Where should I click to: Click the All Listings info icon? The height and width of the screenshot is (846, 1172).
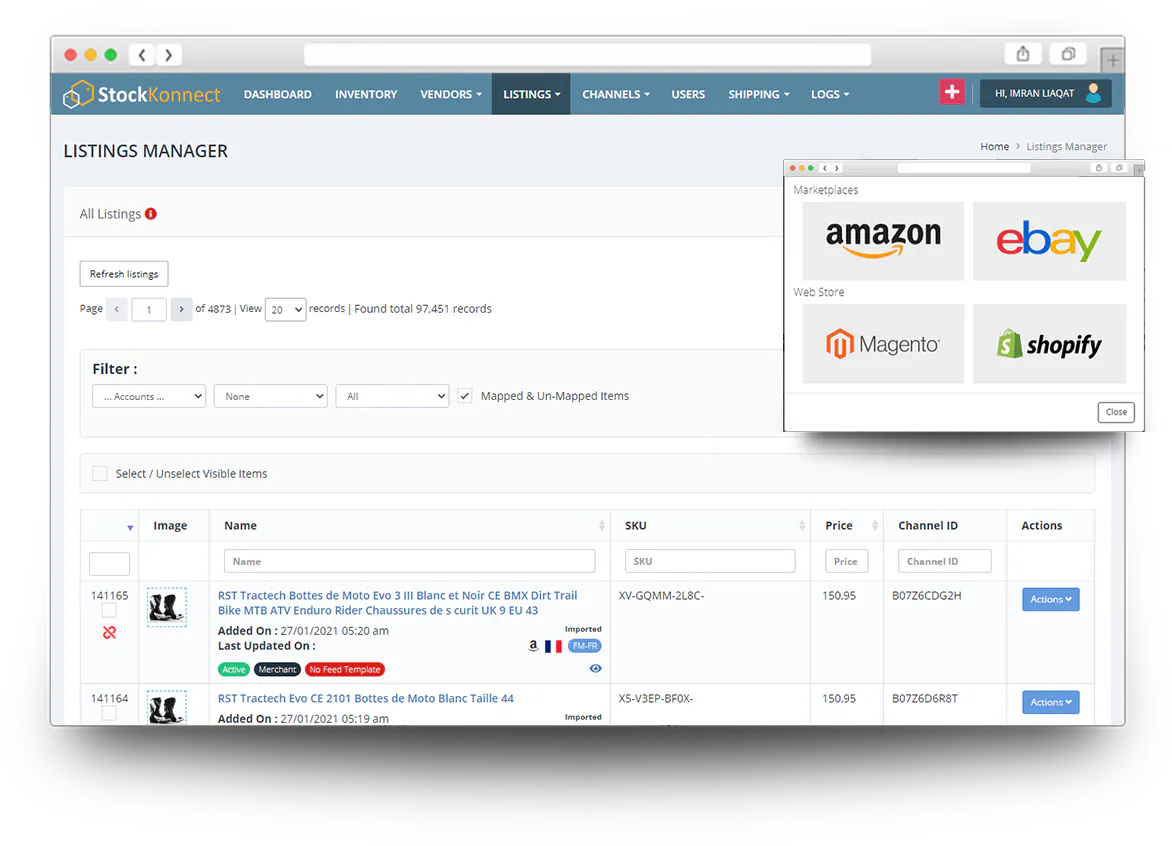(151, 214)
